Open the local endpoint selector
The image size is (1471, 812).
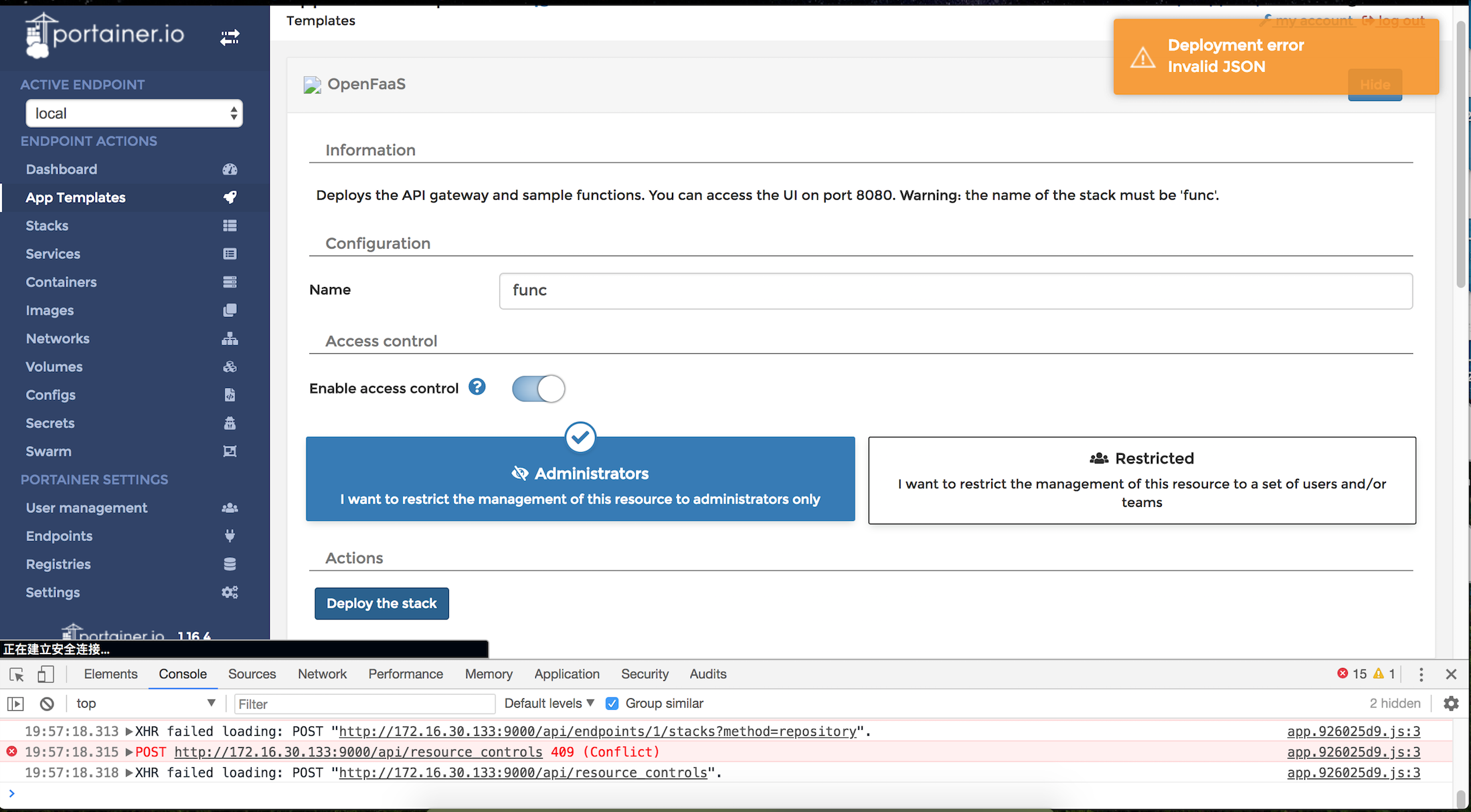tap(133, 113)
